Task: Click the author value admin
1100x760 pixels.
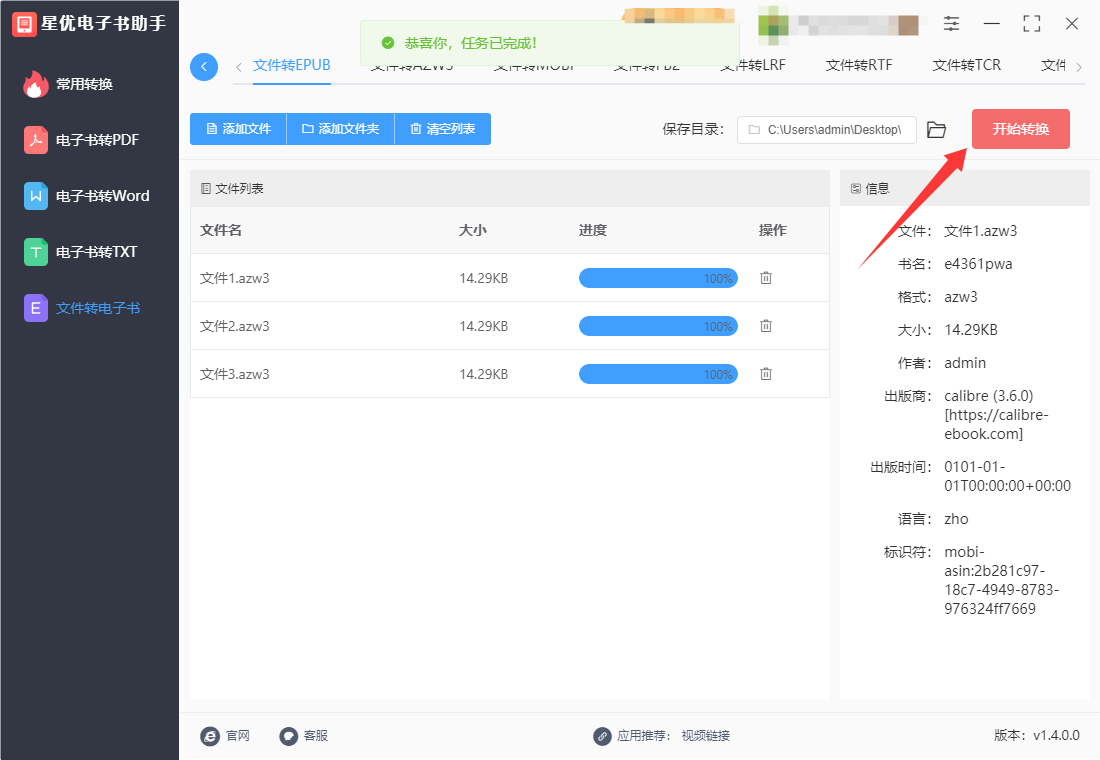Action: tap(965, 363)
